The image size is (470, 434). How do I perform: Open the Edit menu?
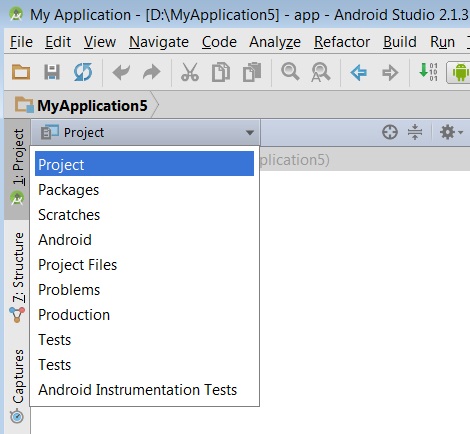point(58,42)
